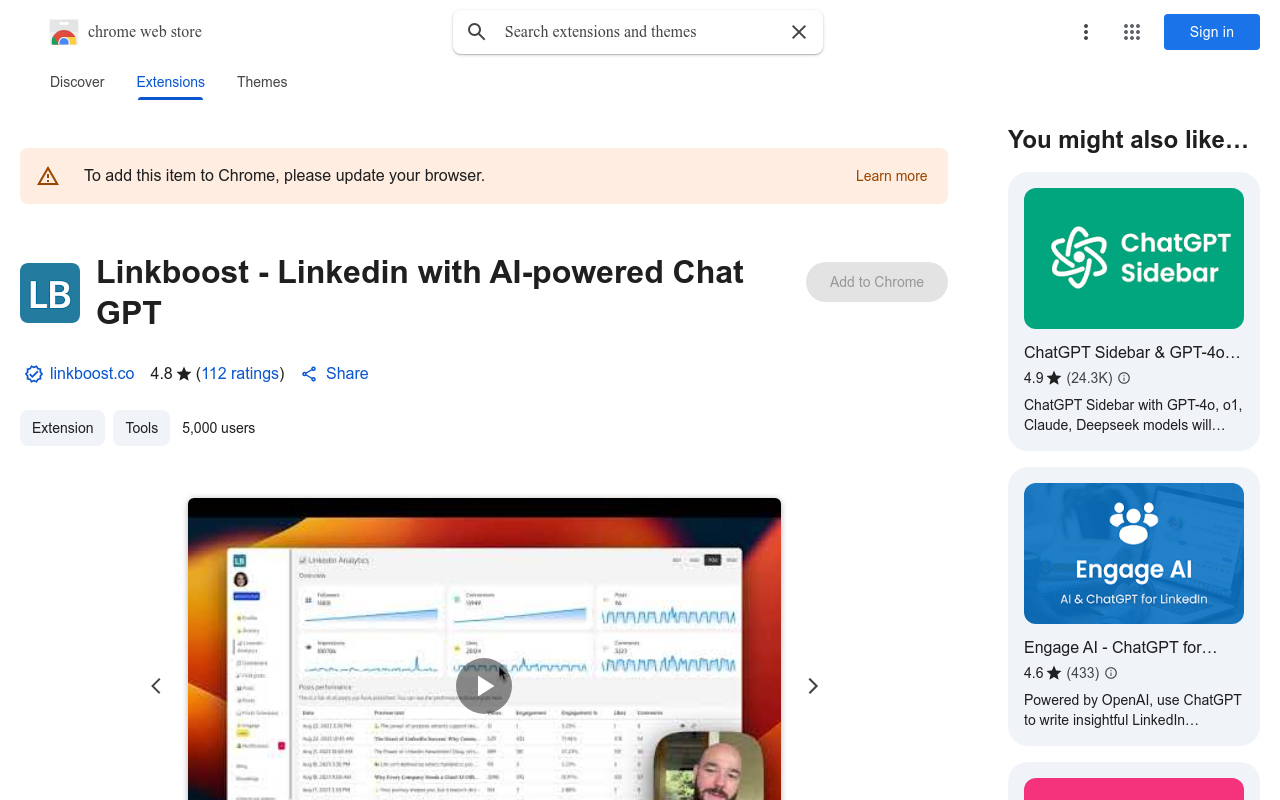
Task: Open the Themes tab
Action: tap(262, 82)
